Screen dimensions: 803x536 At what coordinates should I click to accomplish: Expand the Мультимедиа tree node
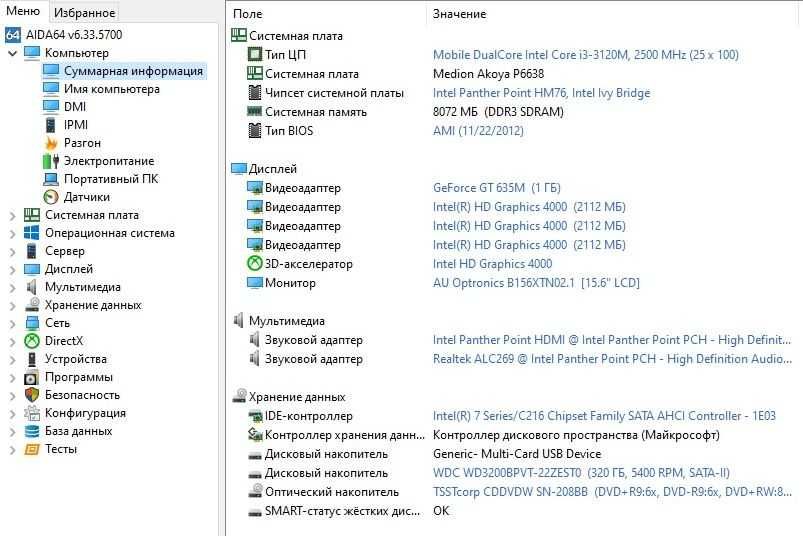coord(13,287)
